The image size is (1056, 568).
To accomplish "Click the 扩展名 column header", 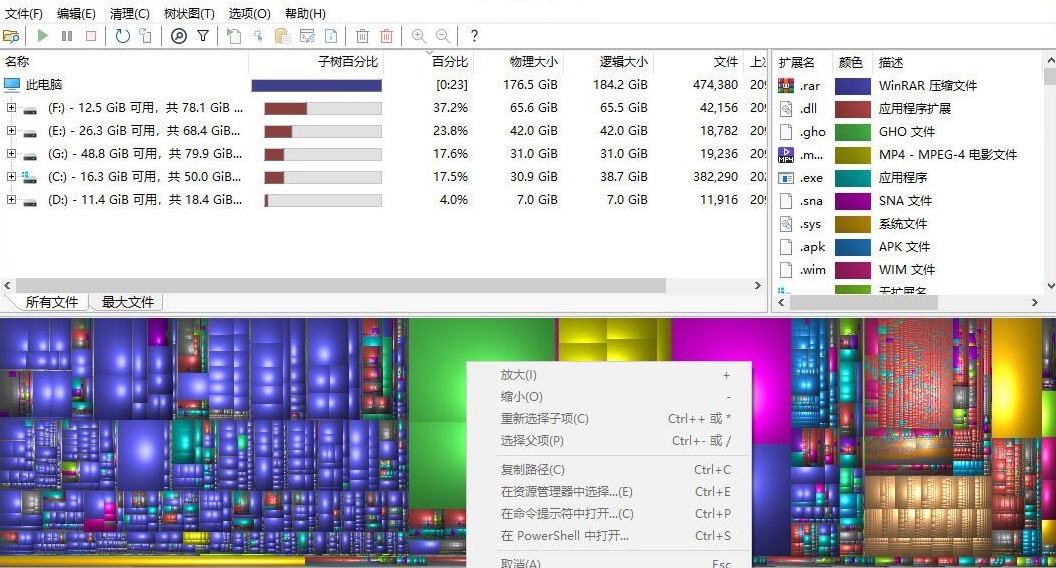I will 797,62.
